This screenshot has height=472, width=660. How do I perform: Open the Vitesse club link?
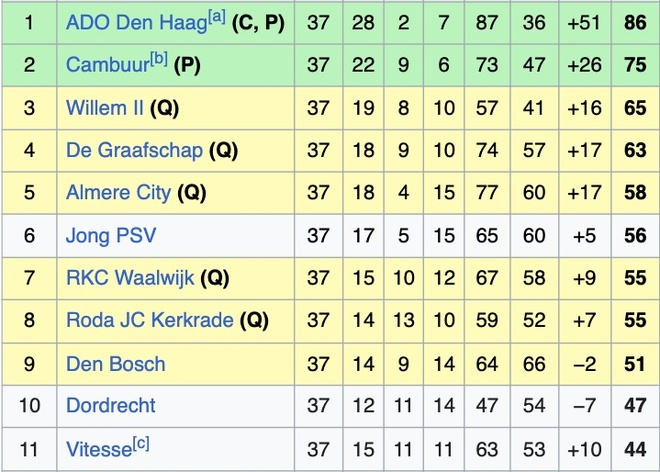(x=97, y=449)
